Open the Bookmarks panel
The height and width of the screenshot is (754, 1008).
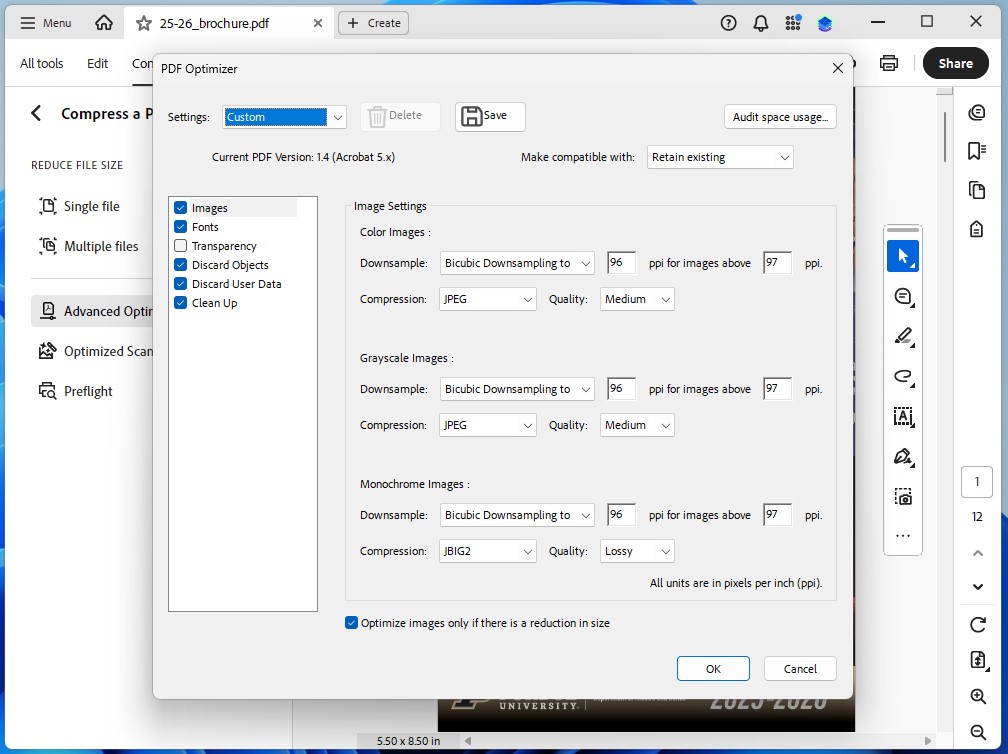977,151
